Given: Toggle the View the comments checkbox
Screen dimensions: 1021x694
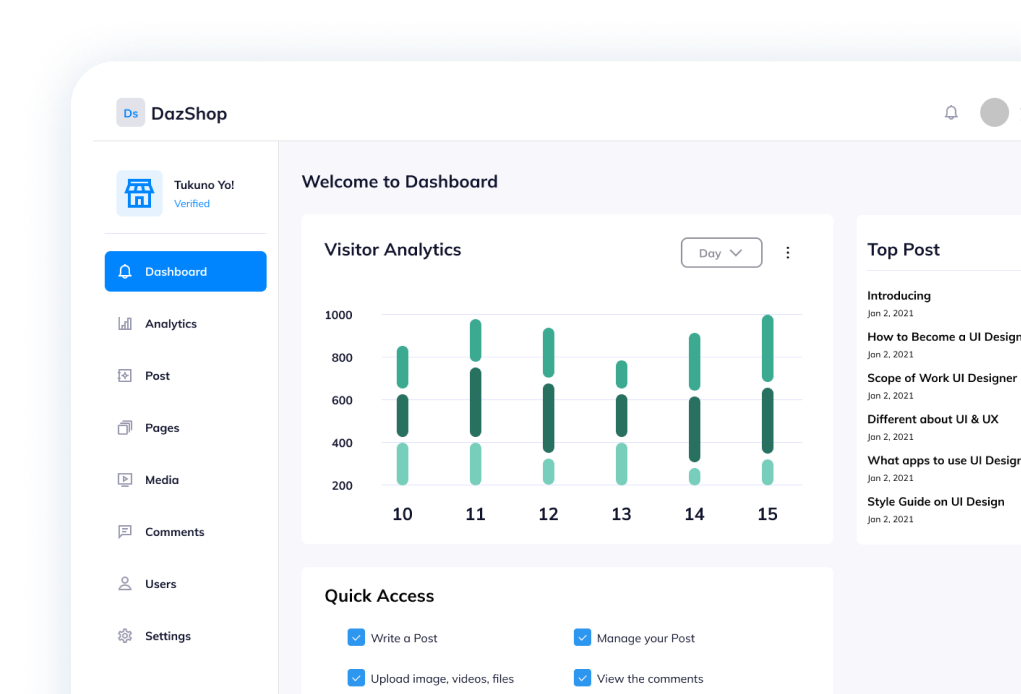Looking at the screenshot, I should 582,678.
